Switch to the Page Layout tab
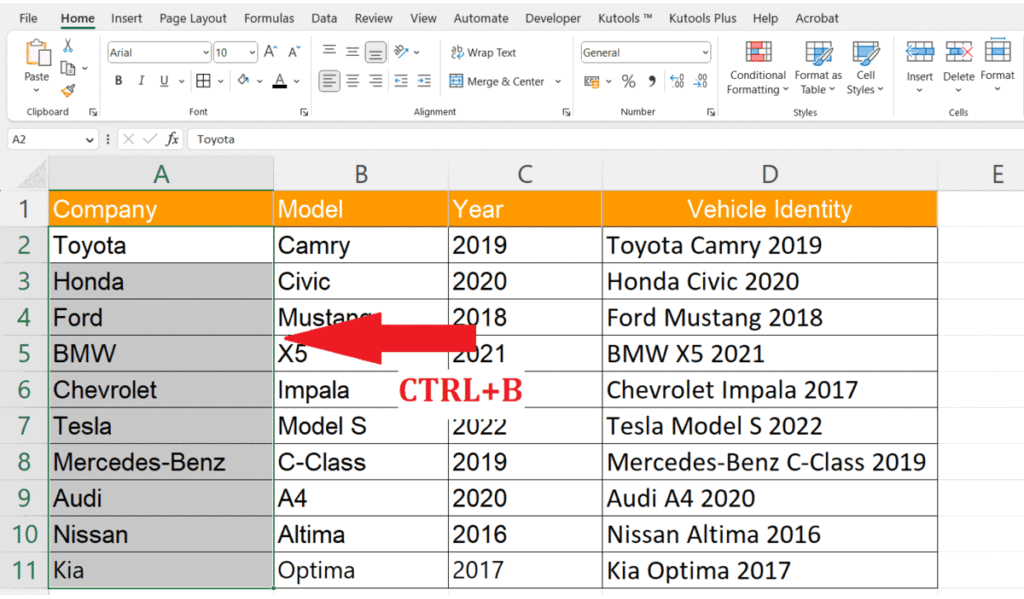The height and width of the screenshot is (599, 1024). [193, 18]
